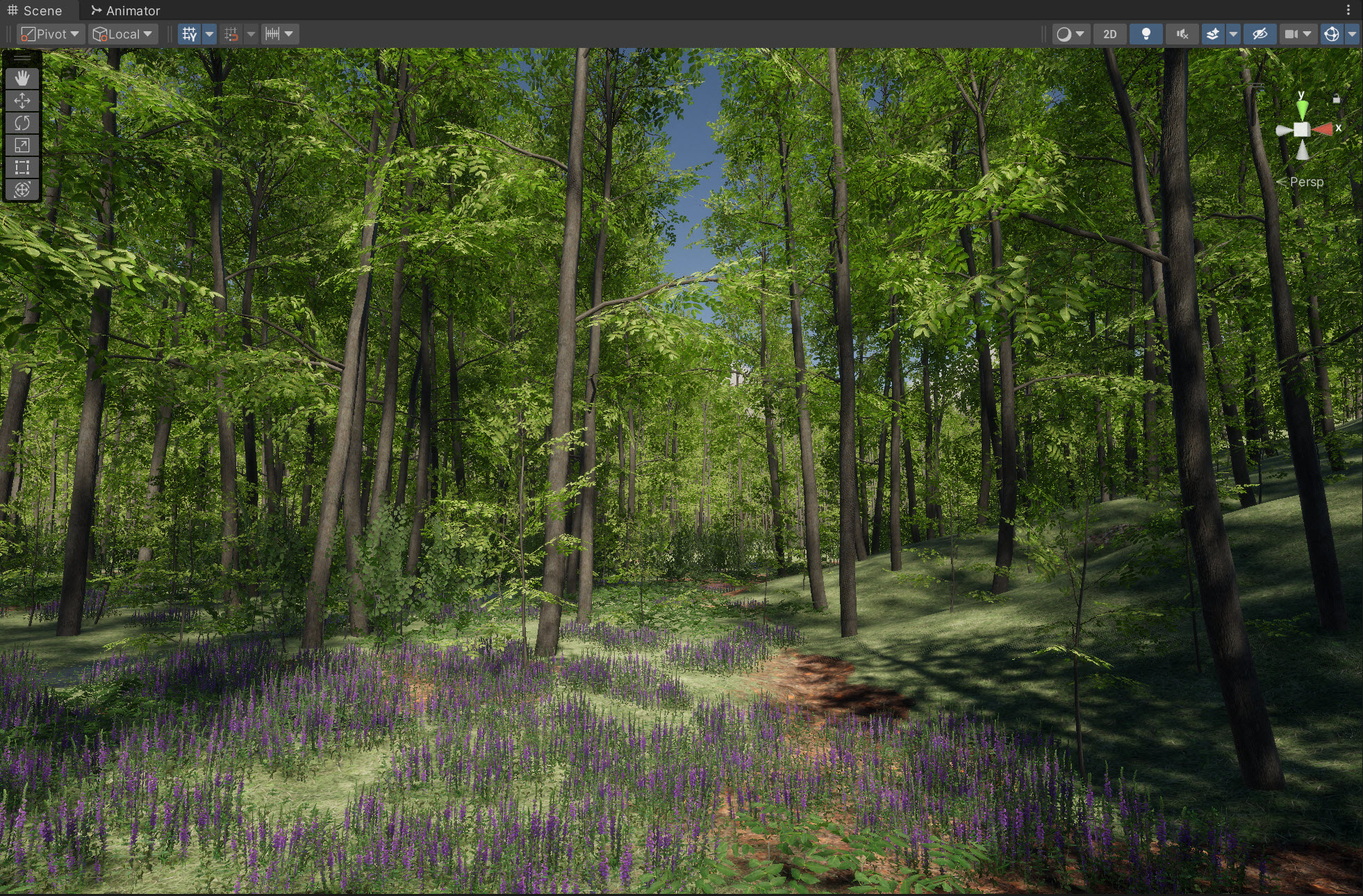Enable 2D view mode
1363x896 pixels.
[1110, 34]
